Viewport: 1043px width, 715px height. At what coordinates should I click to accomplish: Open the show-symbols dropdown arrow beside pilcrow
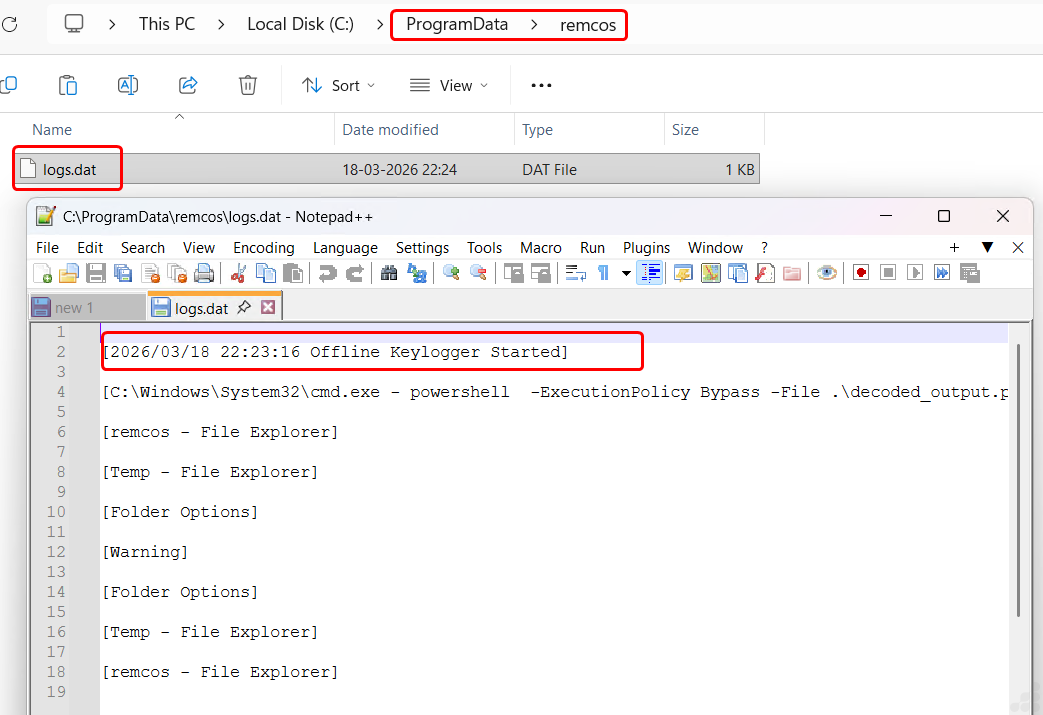coord(626,273)
